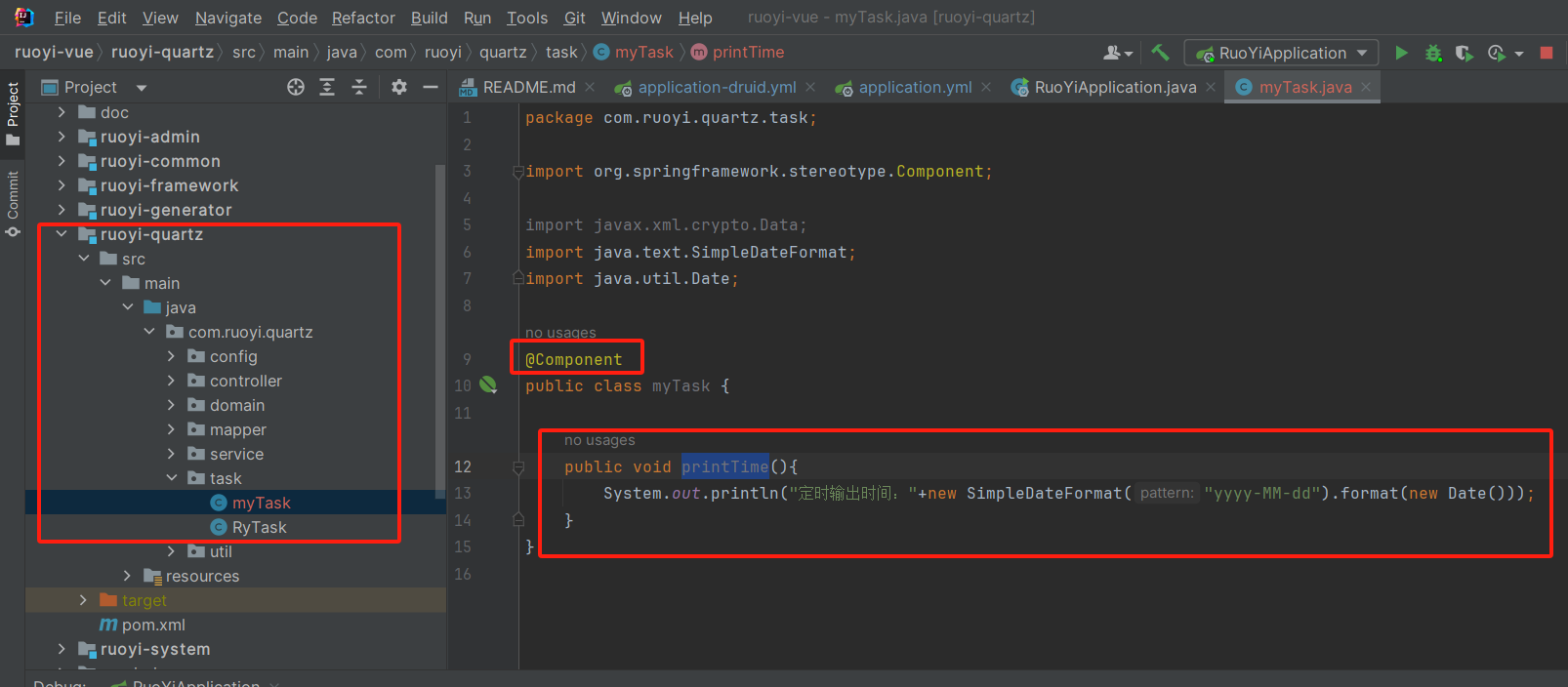
Task: Switch to the README.md editor tab
Action: [x=529, y=87]
